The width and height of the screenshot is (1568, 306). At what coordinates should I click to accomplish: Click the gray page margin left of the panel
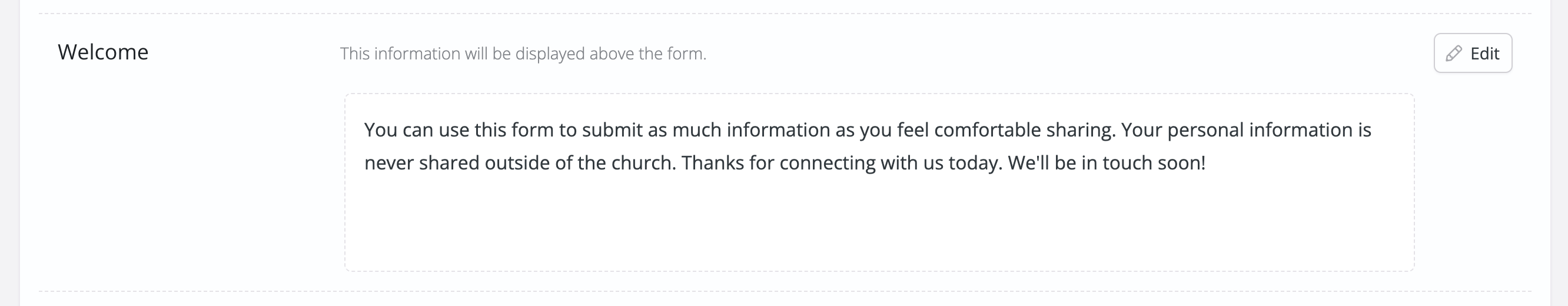[x=9, y=152]
